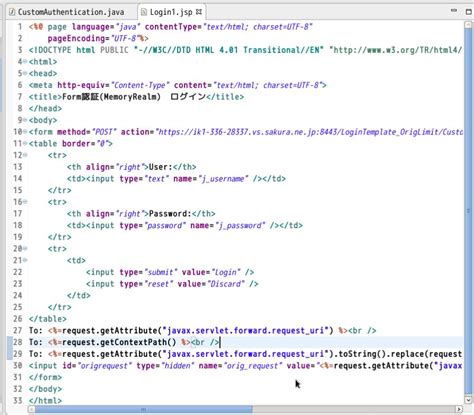The height and width of the screenshot is (415, 474).
Task: Click the Java file icon on CustomAuthentication.java tab
Action: pos(12,12)
